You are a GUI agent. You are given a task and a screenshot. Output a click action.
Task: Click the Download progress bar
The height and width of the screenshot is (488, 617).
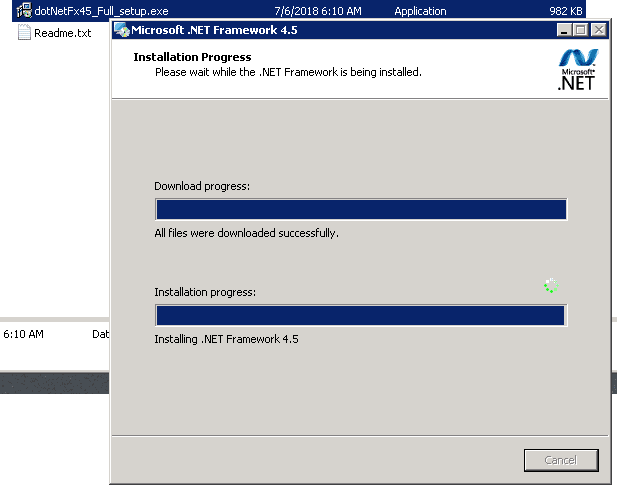[x=361, y=209]
